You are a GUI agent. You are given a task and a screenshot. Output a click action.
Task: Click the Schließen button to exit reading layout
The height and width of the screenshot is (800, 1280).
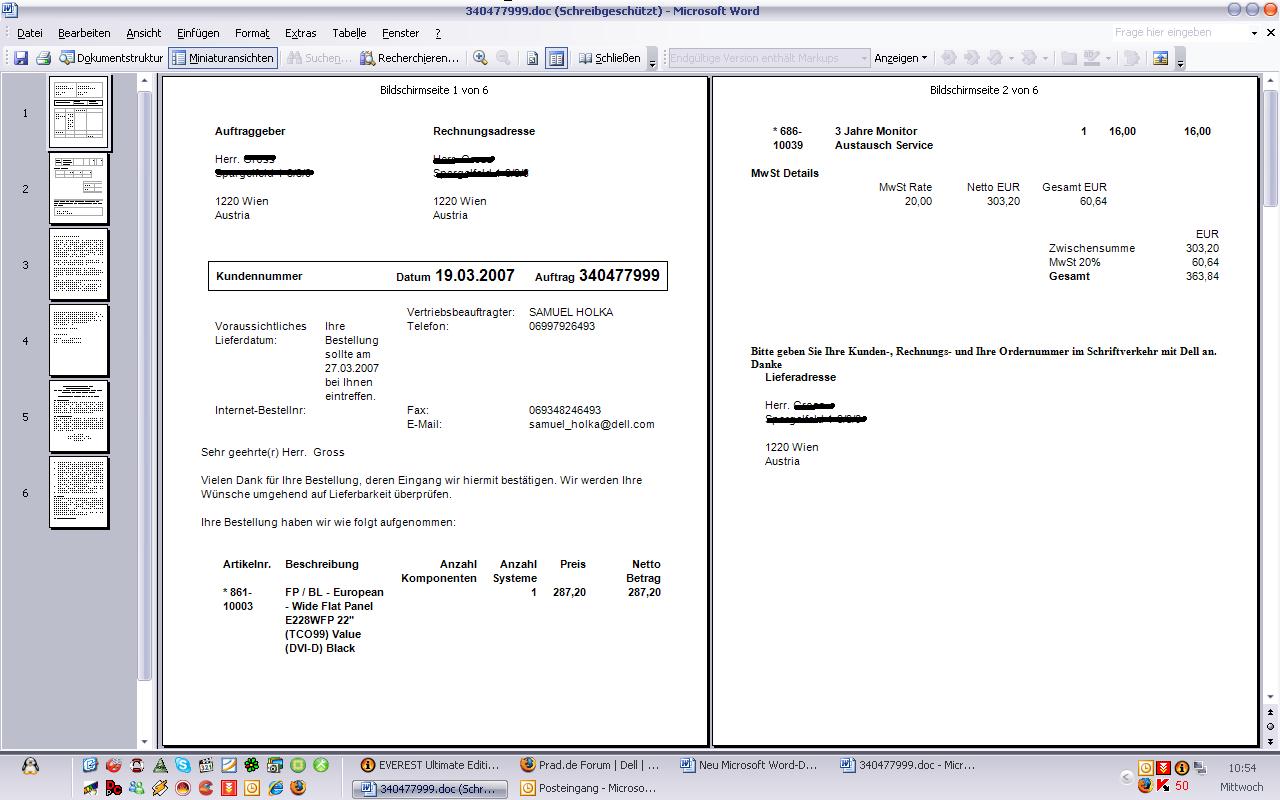[610, 58]
